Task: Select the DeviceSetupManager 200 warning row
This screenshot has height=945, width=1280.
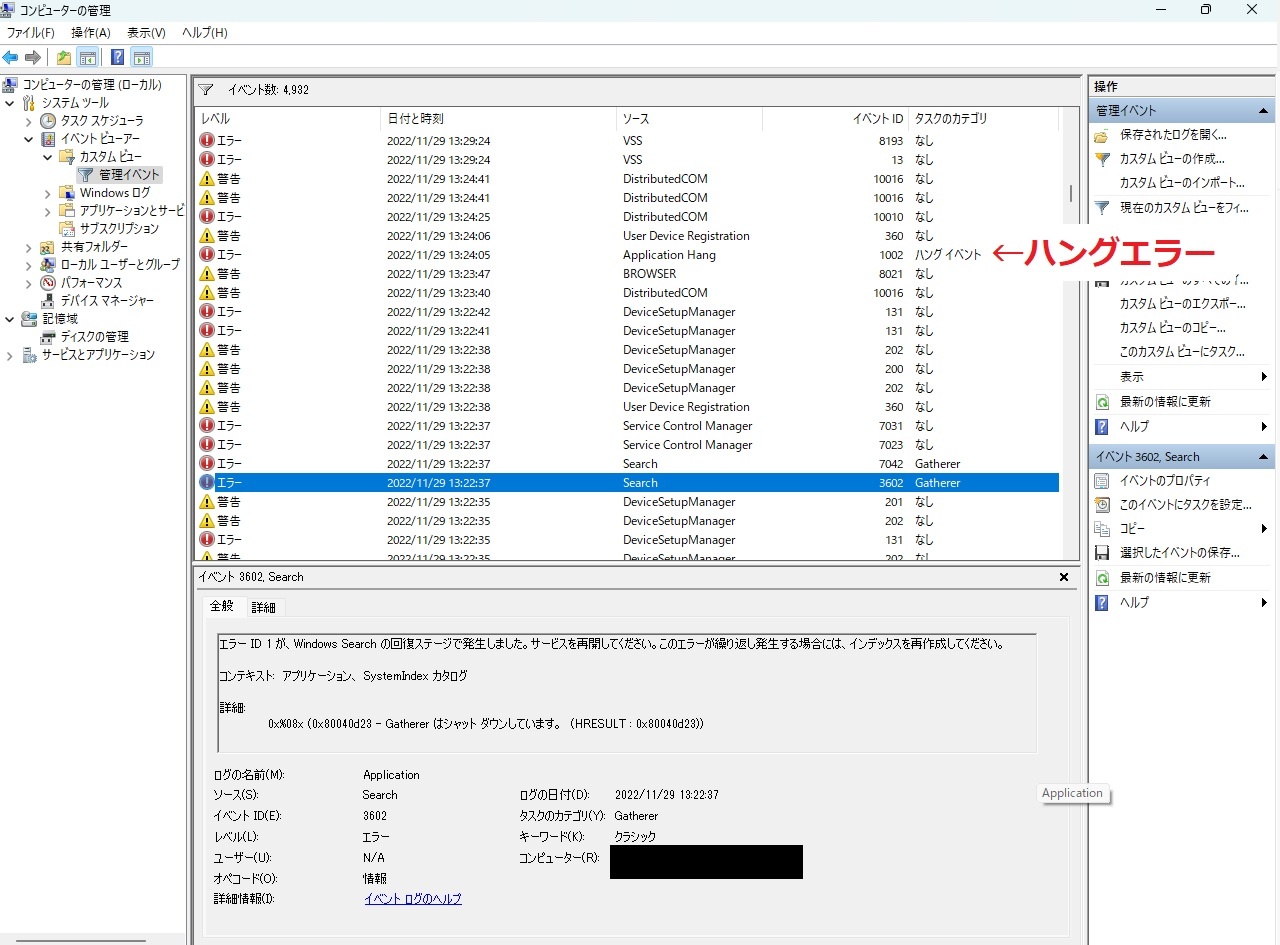Action: click(628, 369)
